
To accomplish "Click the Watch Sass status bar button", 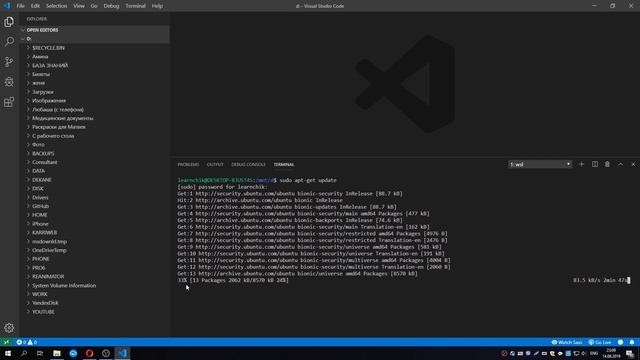I will (x=567, y=342).
